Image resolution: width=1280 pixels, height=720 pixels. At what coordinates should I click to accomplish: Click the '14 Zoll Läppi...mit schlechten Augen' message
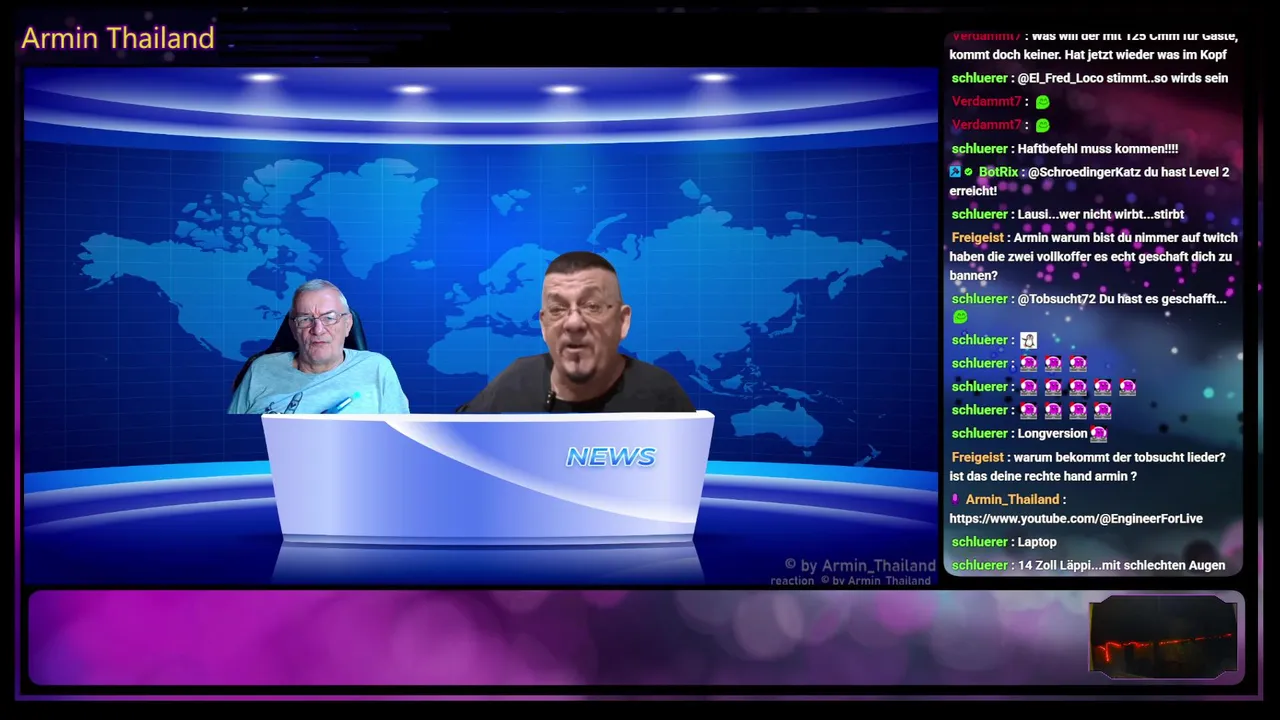point(1121,566)
